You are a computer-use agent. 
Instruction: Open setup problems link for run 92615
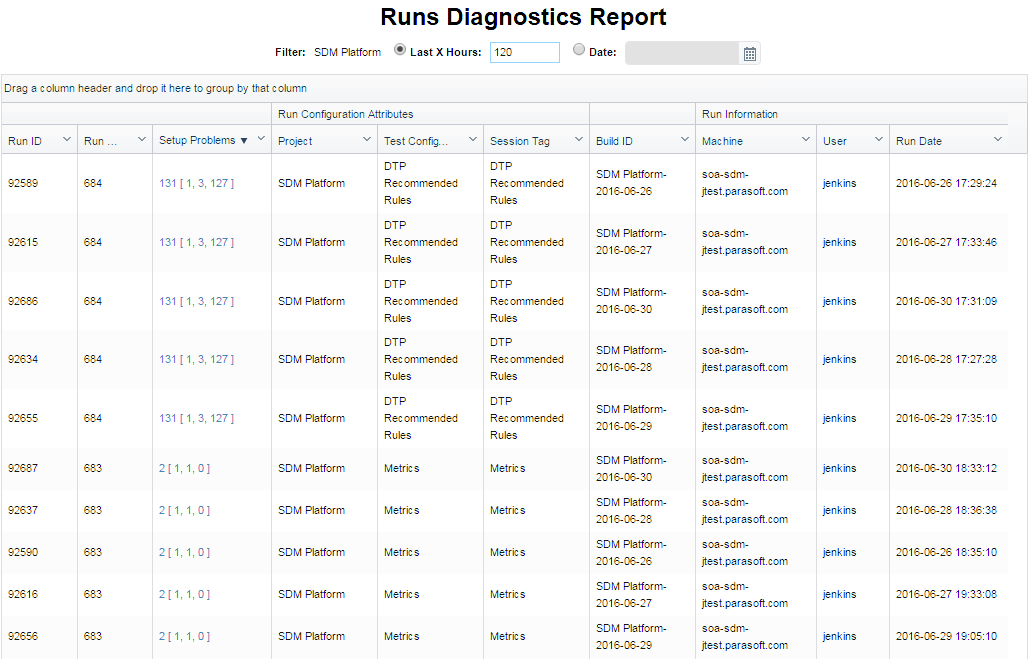[x=196, y=242]
